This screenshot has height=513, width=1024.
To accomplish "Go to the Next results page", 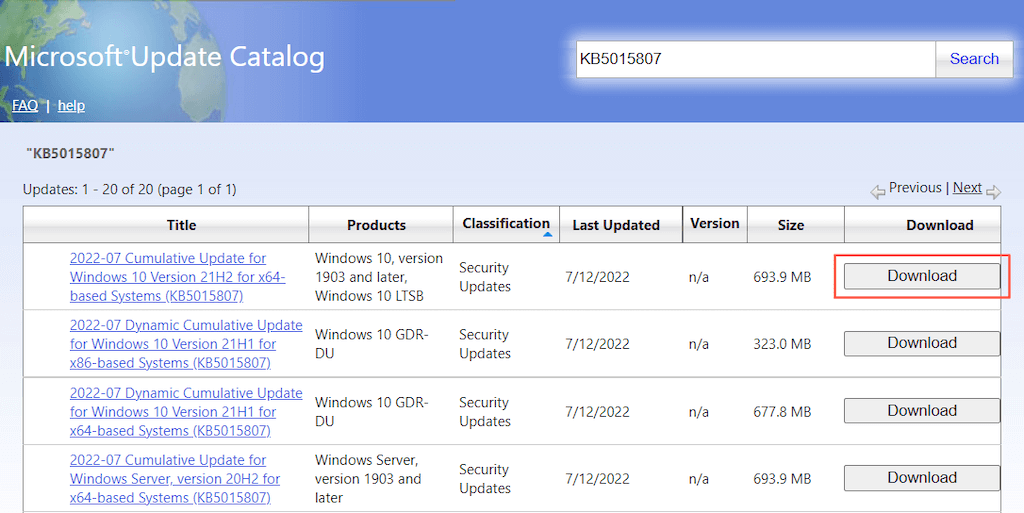I will [967, 188].
